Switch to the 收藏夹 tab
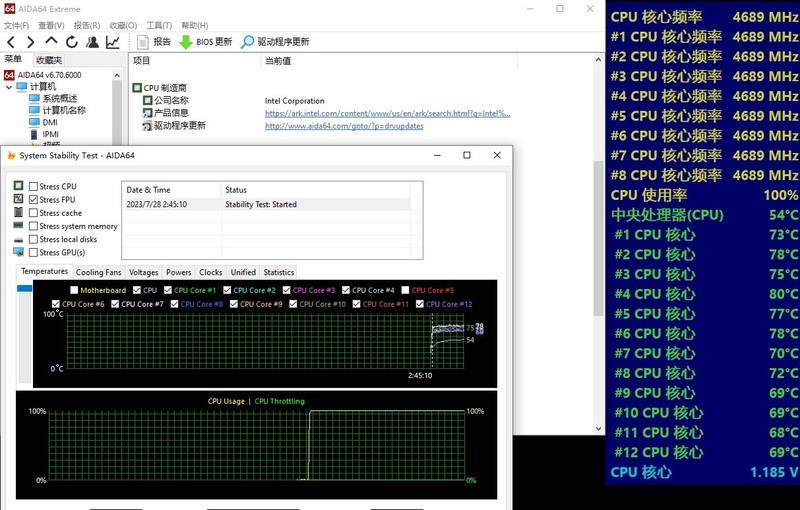 (x=48, y=60)
